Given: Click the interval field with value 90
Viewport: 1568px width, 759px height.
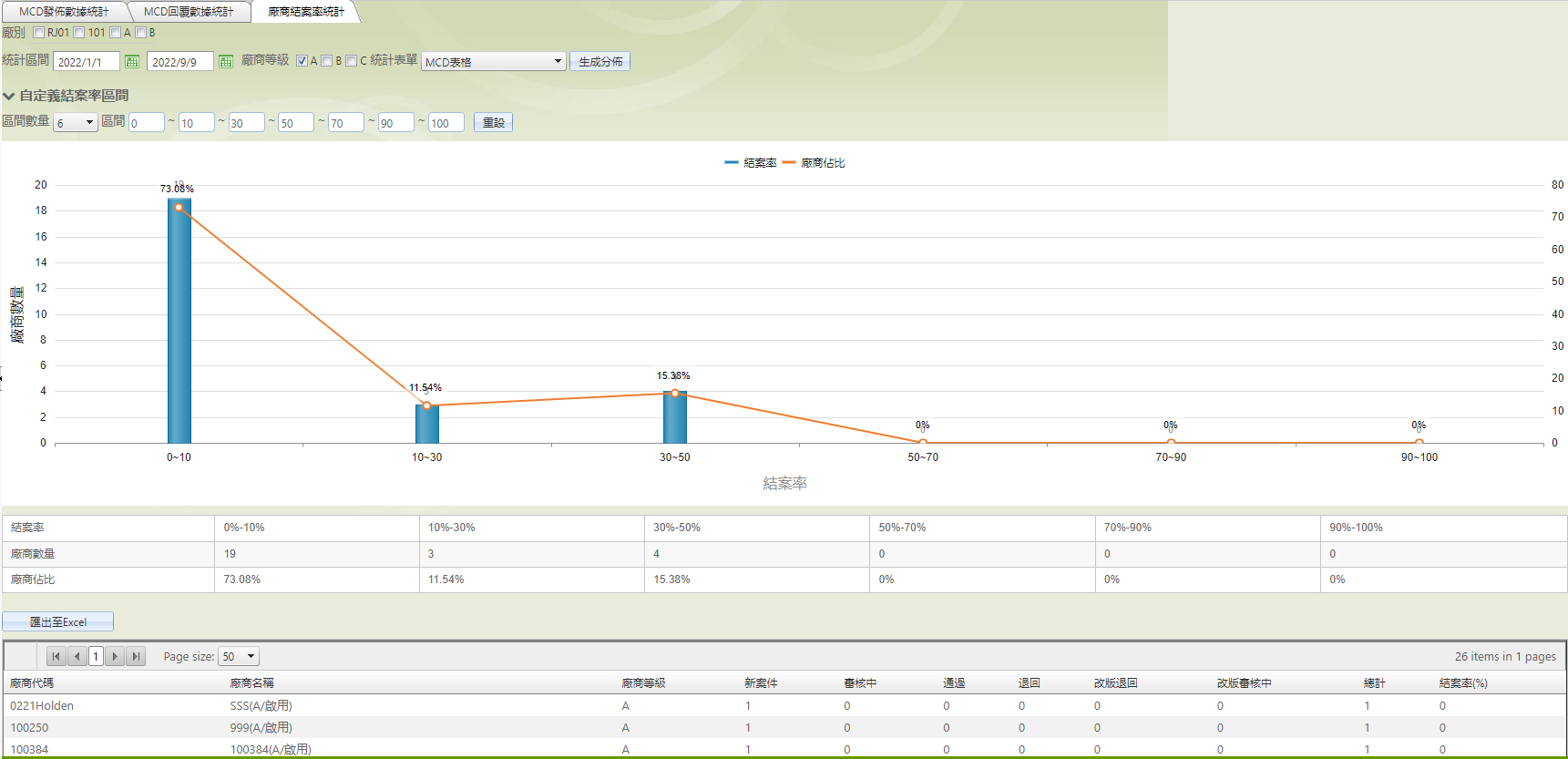Looking at the screenshot, I should pyautogui.click(x=396, y=122).
